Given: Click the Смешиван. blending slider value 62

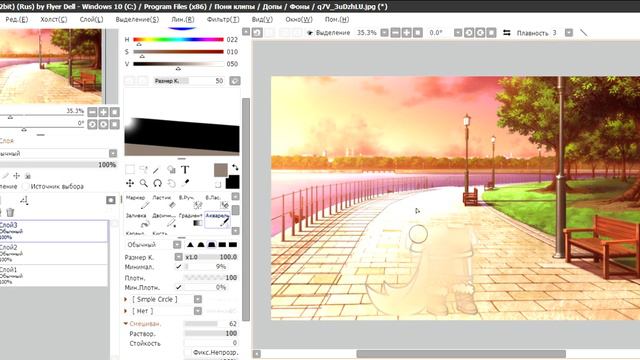Looking at the screenshot, I should pos(211,324).
